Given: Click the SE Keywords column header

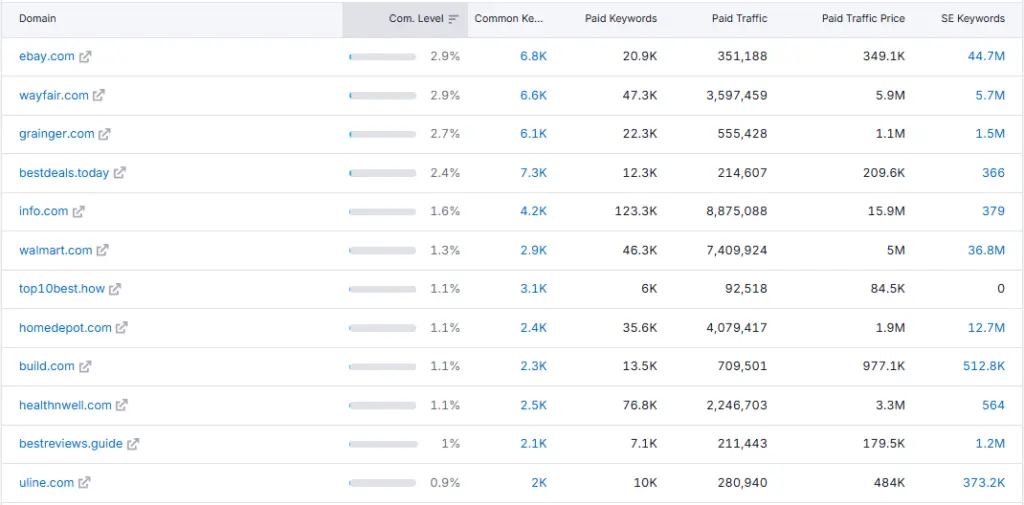Looking at the screenshot, I should (x=972, y=19).
